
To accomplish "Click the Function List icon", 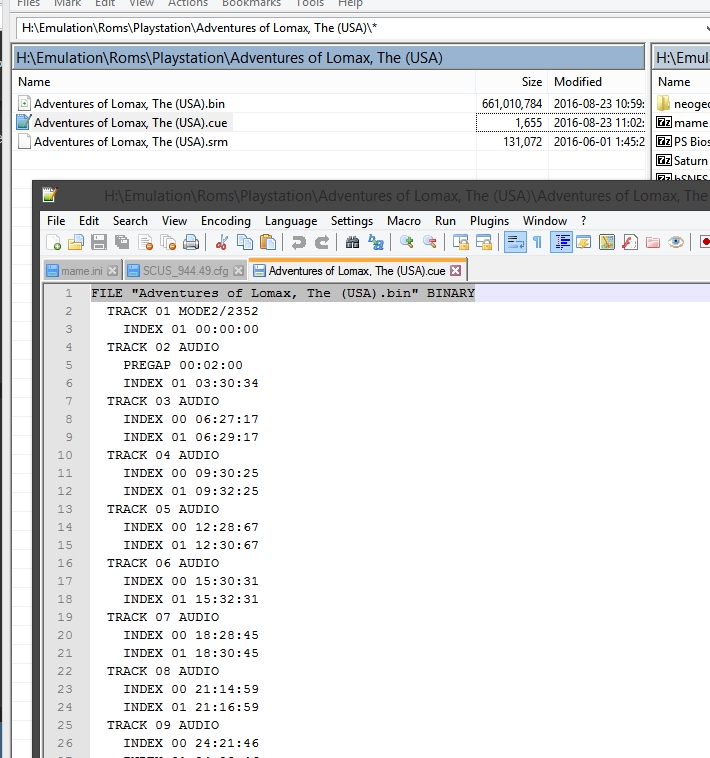I will [630, 242].
